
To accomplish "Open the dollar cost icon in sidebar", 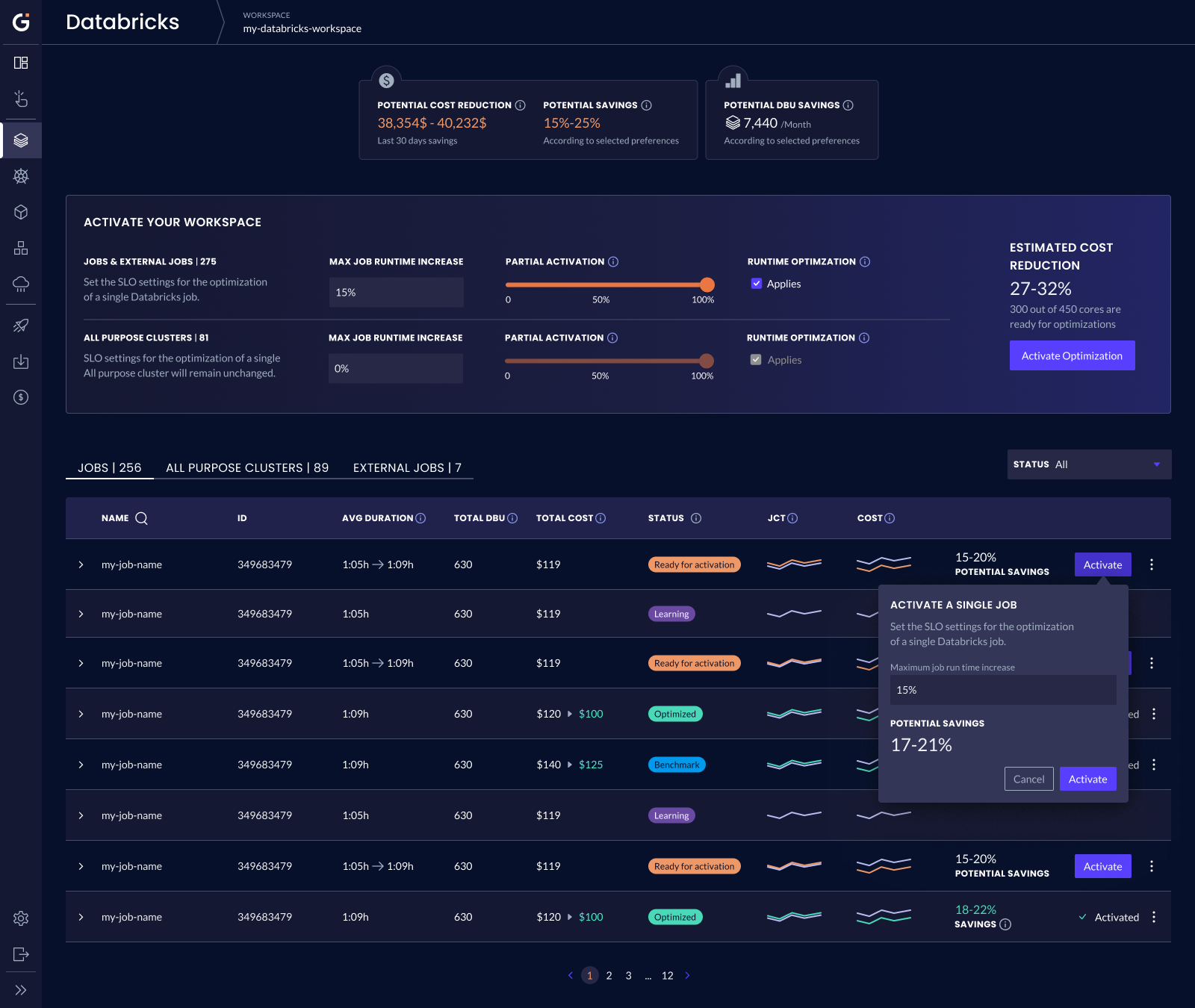I will (x=21, y=397).
